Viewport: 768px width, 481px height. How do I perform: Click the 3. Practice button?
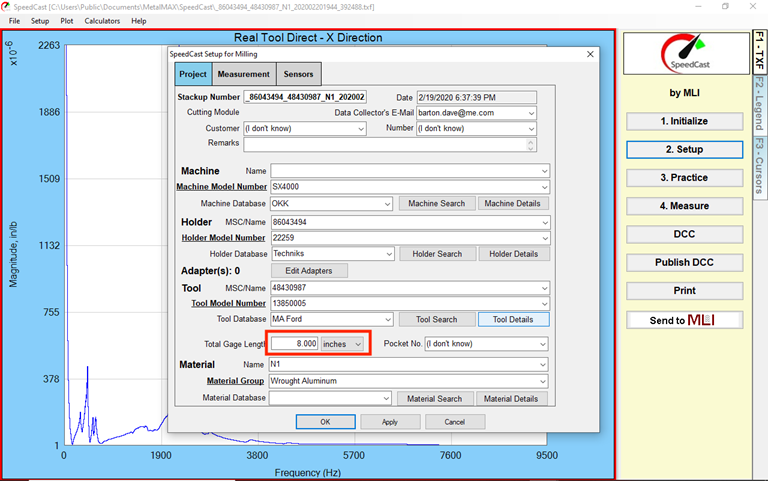coord(684,178)
